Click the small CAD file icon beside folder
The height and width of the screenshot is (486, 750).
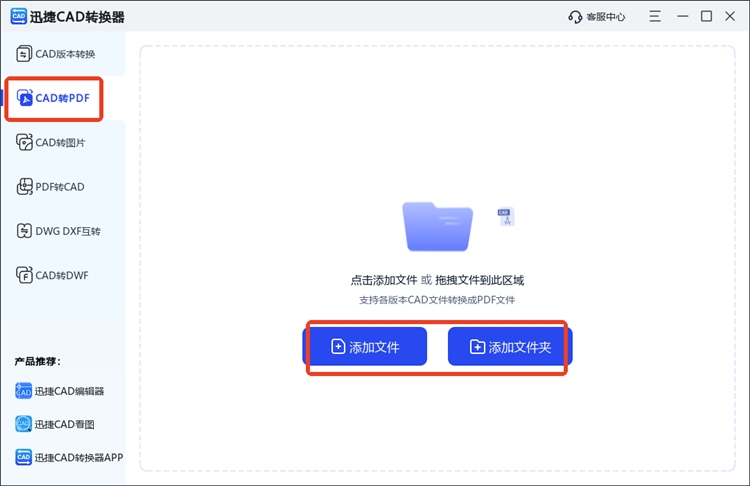pyautogui.click(x=506, y=216)
